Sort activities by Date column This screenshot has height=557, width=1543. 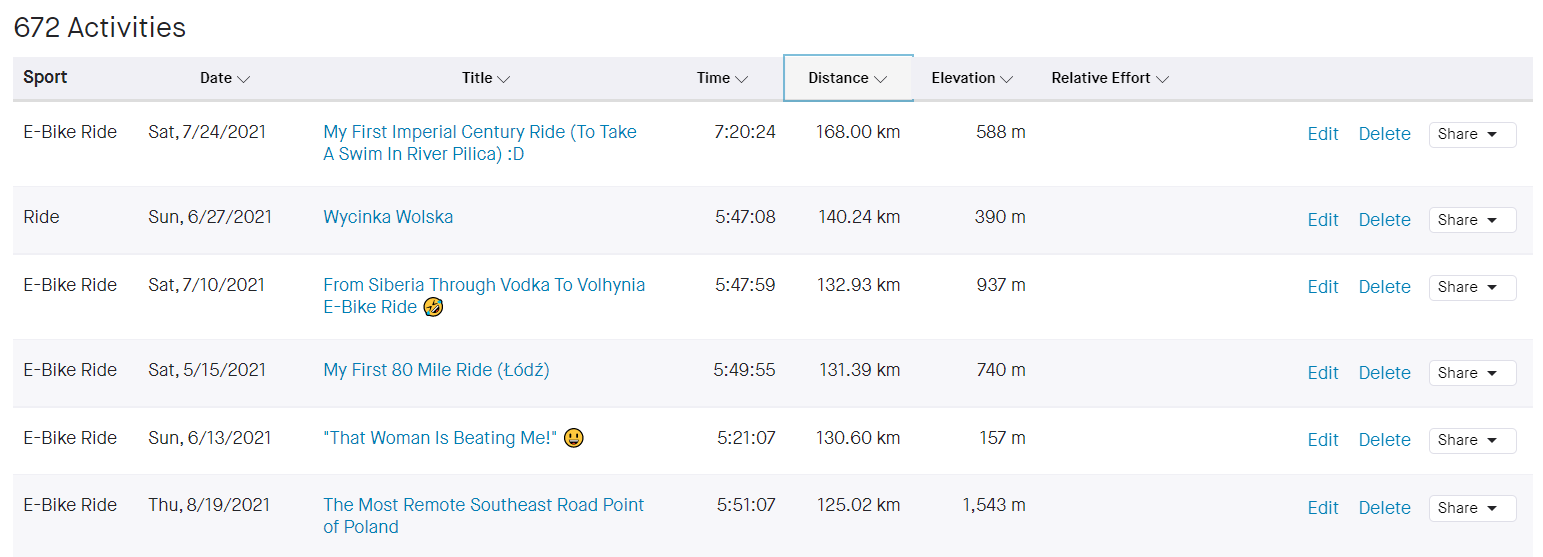point(224,78)
